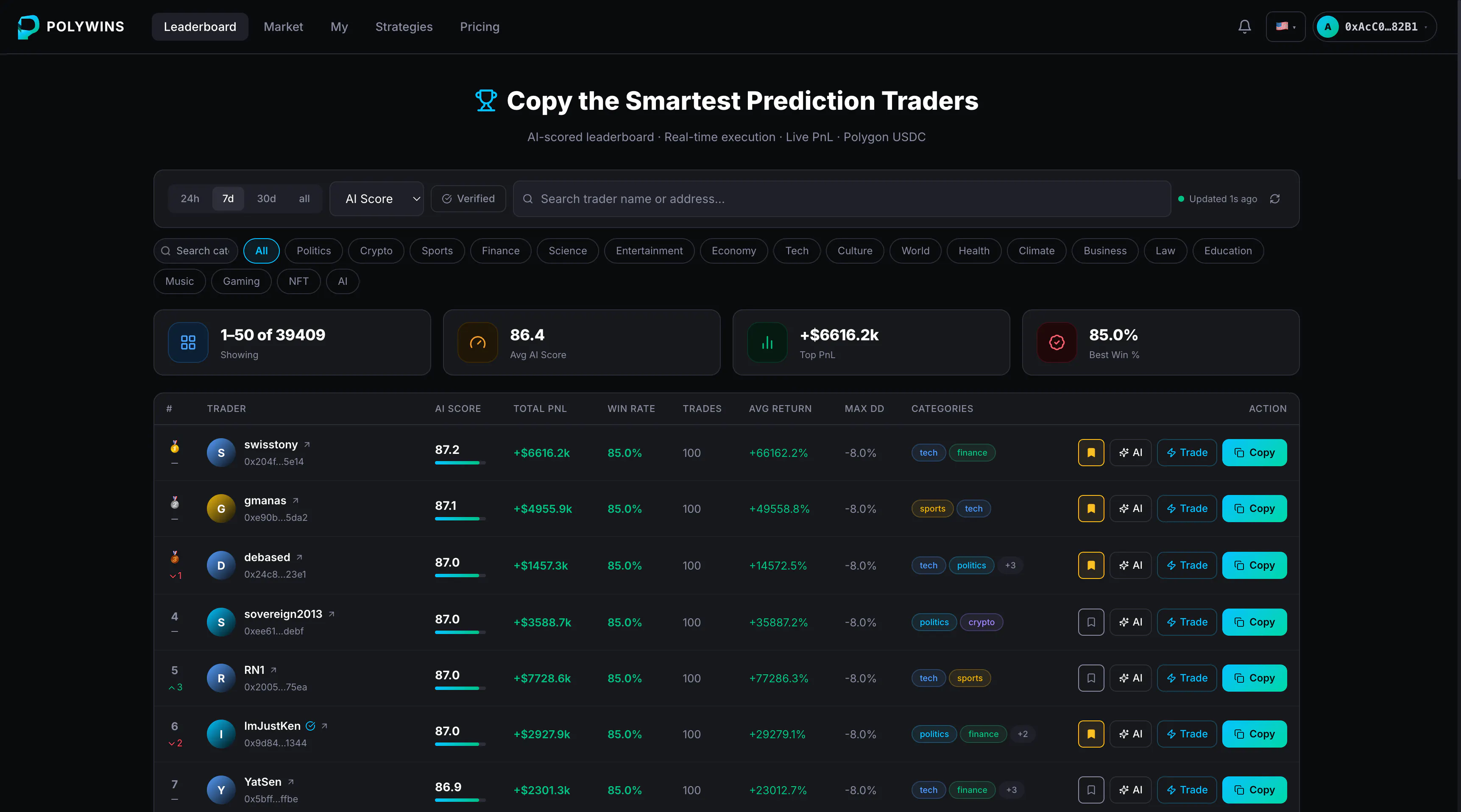1461x812 pixels.
Task: Bookmark trader sovereign2013
Action: click(x=1091, y=622)
